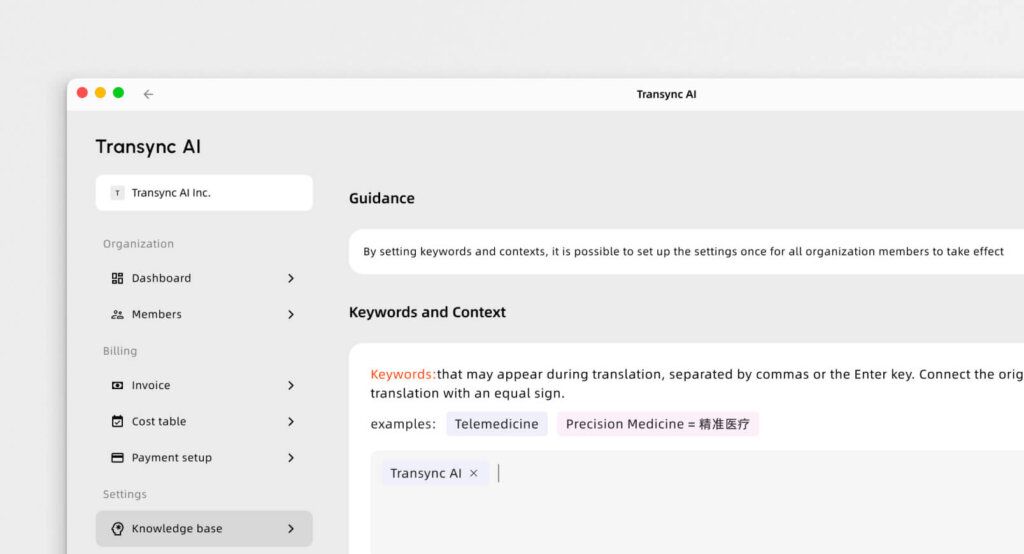1024x554 pixels.
Task: Remove the Transync AI keyword tag
Action: [x=474, y=473]
